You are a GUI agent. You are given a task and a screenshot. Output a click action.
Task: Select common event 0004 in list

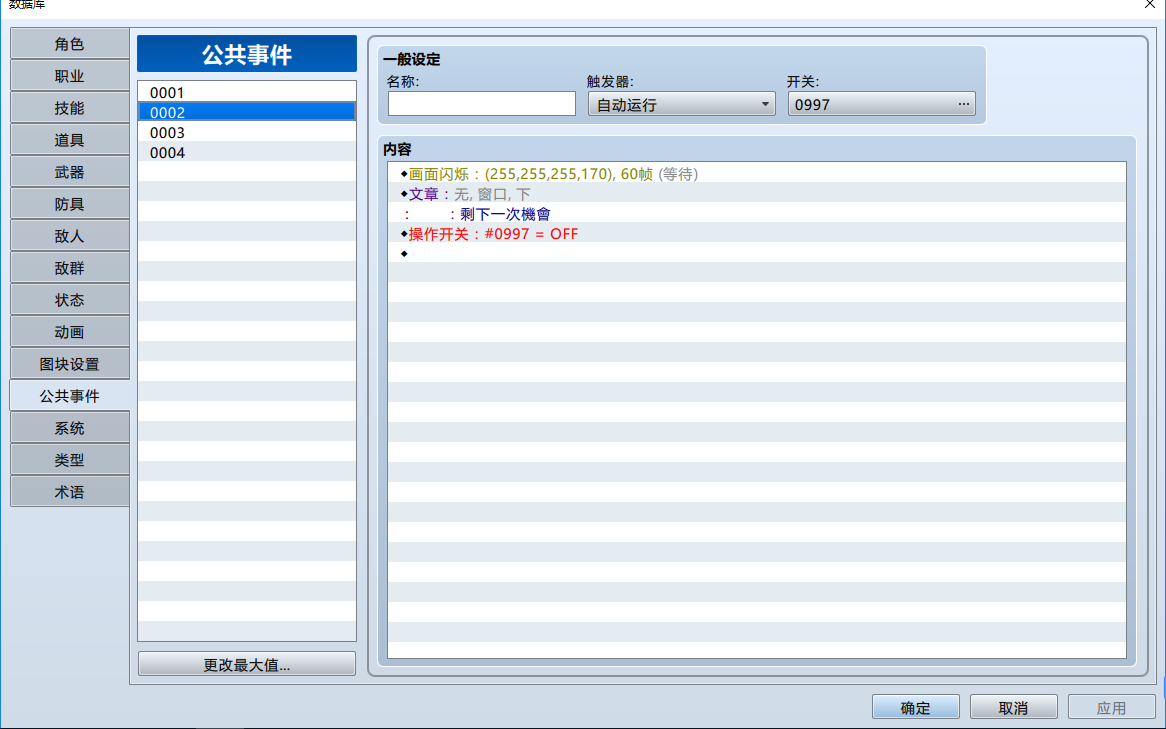(247, 152)
